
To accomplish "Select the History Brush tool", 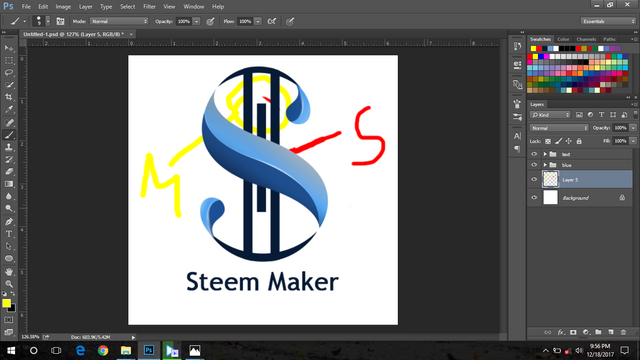I will tap(9, 160).
